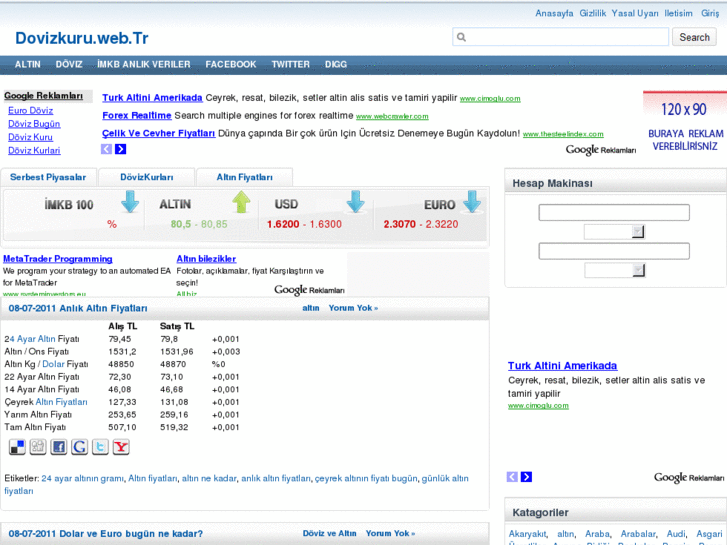Click the Delicious bookmark share icon
This screenshot has height=545, width=727.
[17, 447]
